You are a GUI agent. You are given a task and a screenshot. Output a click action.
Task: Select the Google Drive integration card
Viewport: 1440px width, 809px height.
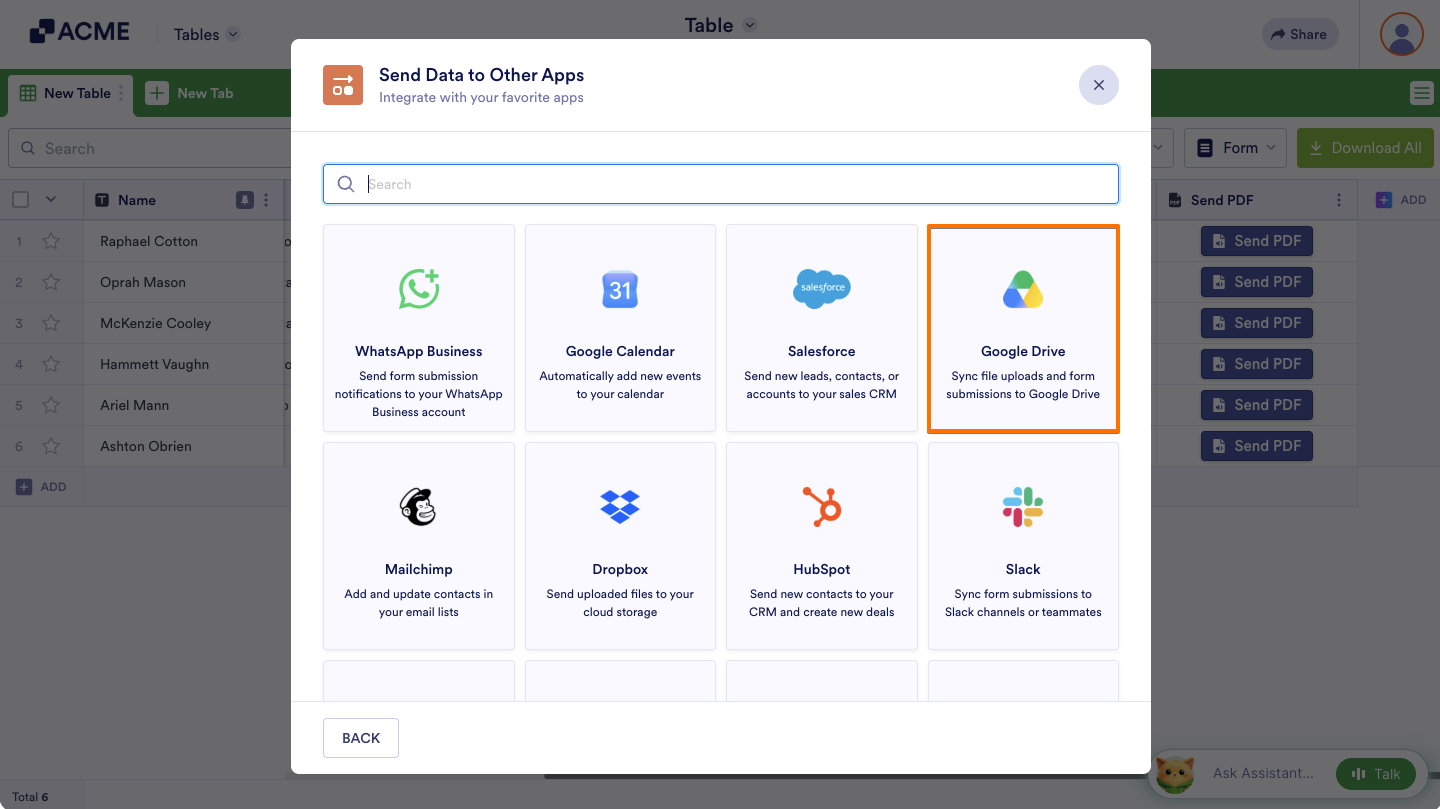coord(1023,328)
